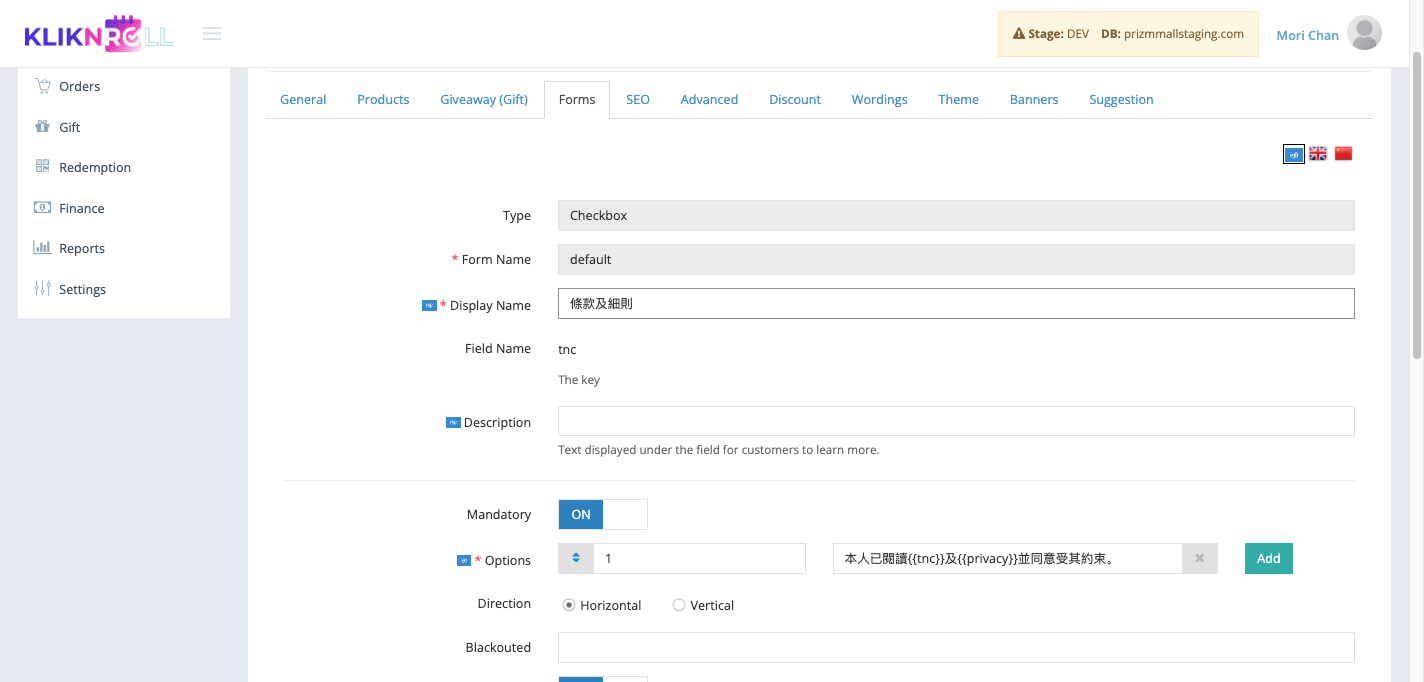Select Horizontal direction radio button
Image resolution: width=1424 pixels, height=682 pixels.
tap(569, 605)
